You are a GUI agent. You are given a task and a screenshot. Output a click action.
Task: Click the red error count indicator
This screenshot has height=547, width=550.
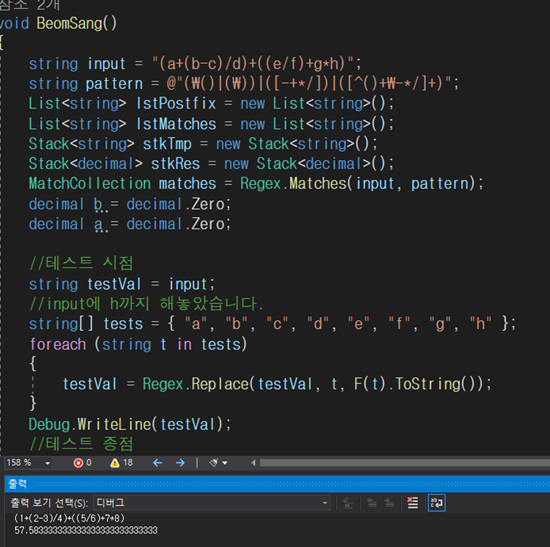pyautogui.click(x=82, y=463)
